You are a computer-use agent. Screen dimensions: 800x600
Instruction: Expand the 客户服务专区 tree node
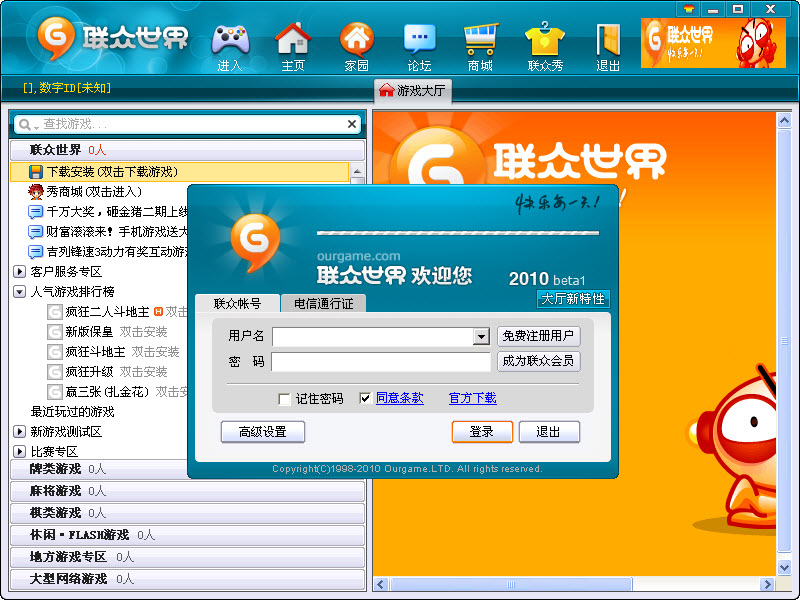tap(19, 272)
